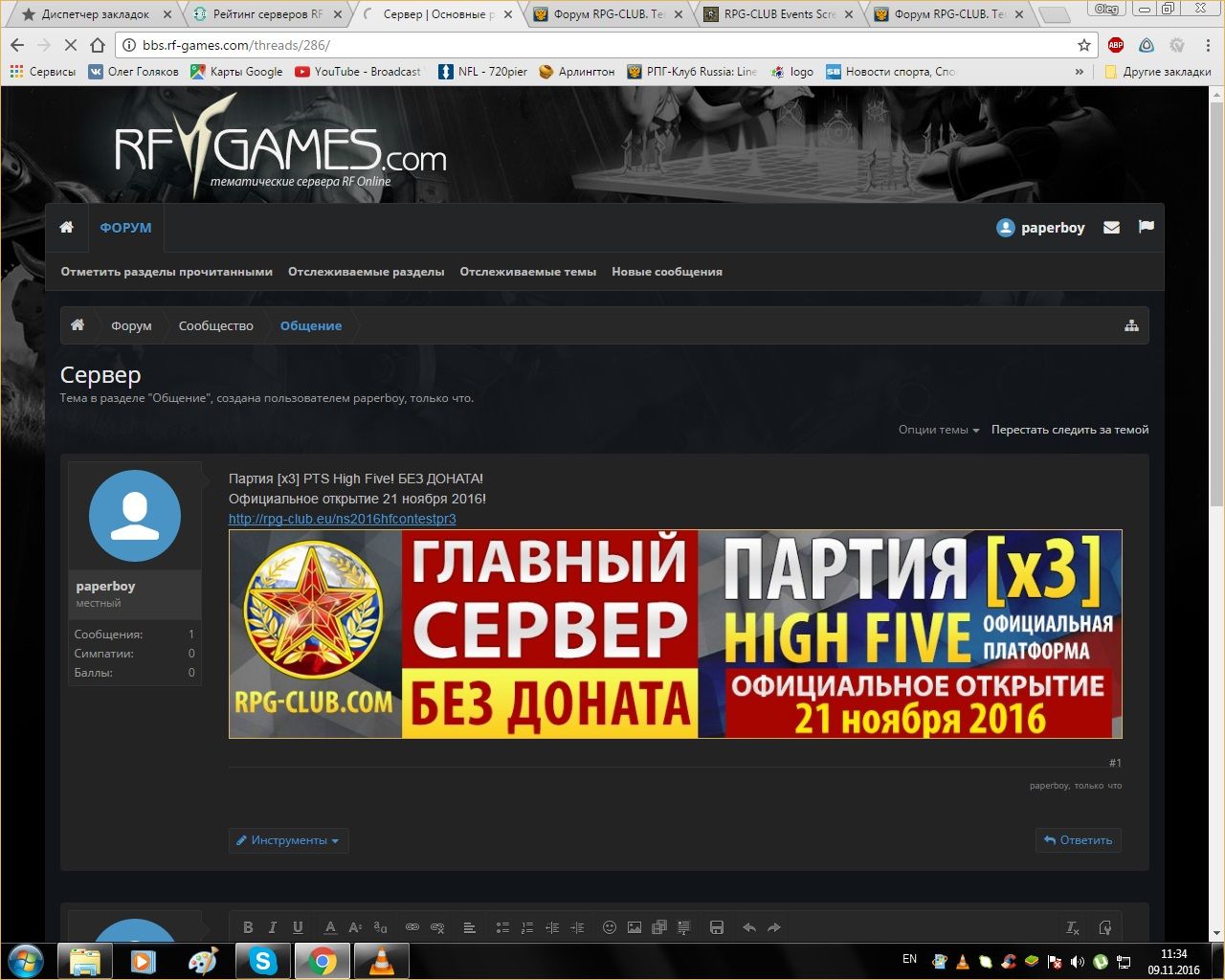1225x980 pixels.
Task: Toggle bold formatting in the reply editor
Action: coord(248,927)
